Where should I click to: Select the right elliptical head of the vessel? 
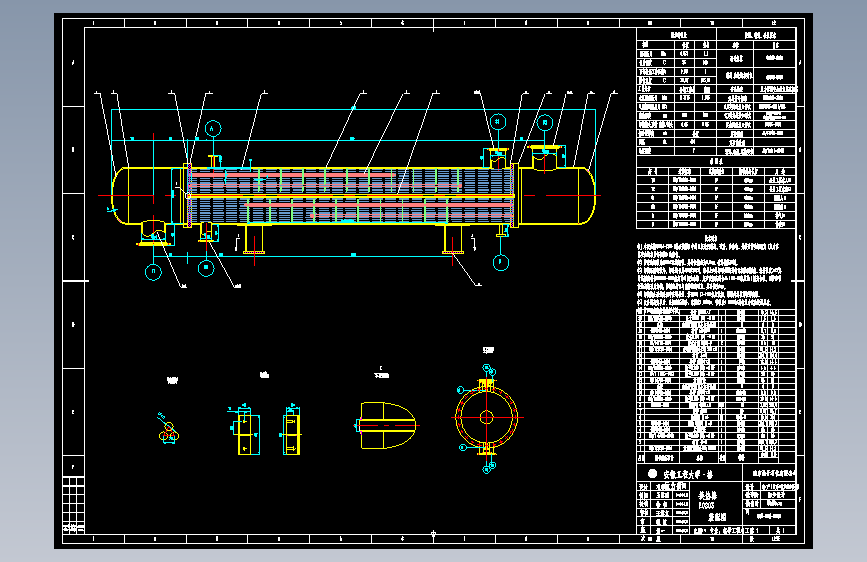coord(587,196)
